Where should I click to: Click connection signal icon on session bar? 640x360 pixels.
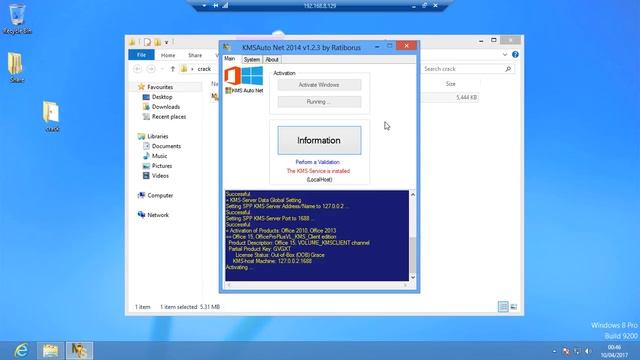click(x=225, y=6)
